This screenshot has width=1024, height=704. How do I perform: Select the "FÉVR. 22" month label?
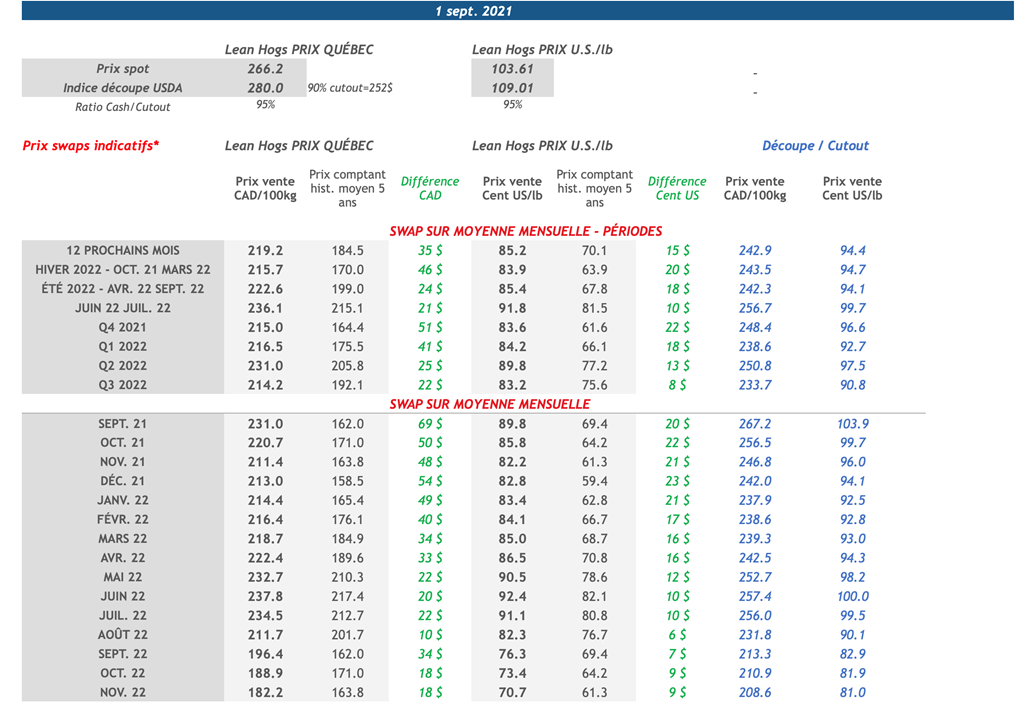[x=123, y=520]
